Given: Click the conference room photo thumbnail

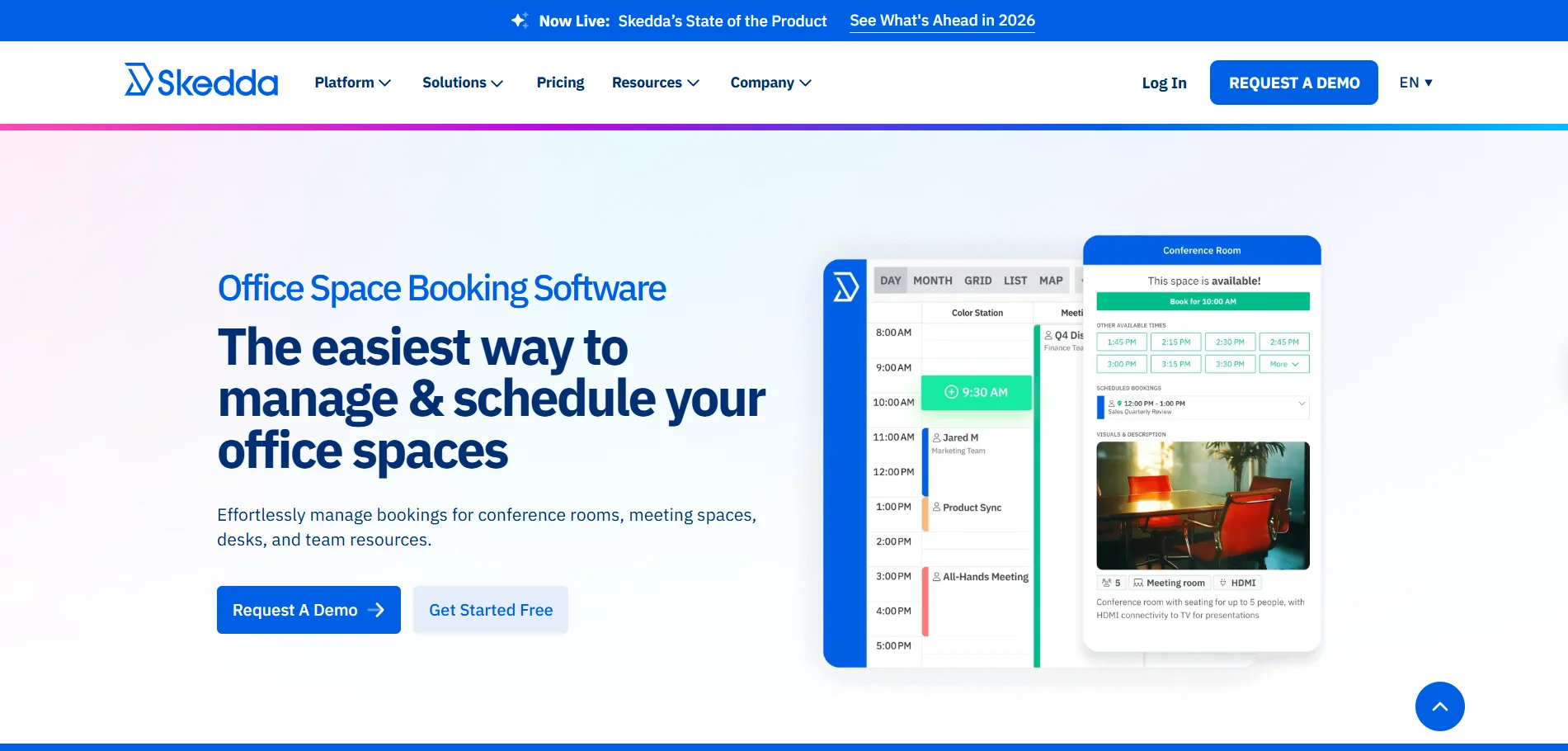Looking at the screenshot, I should coord(1202,505).
